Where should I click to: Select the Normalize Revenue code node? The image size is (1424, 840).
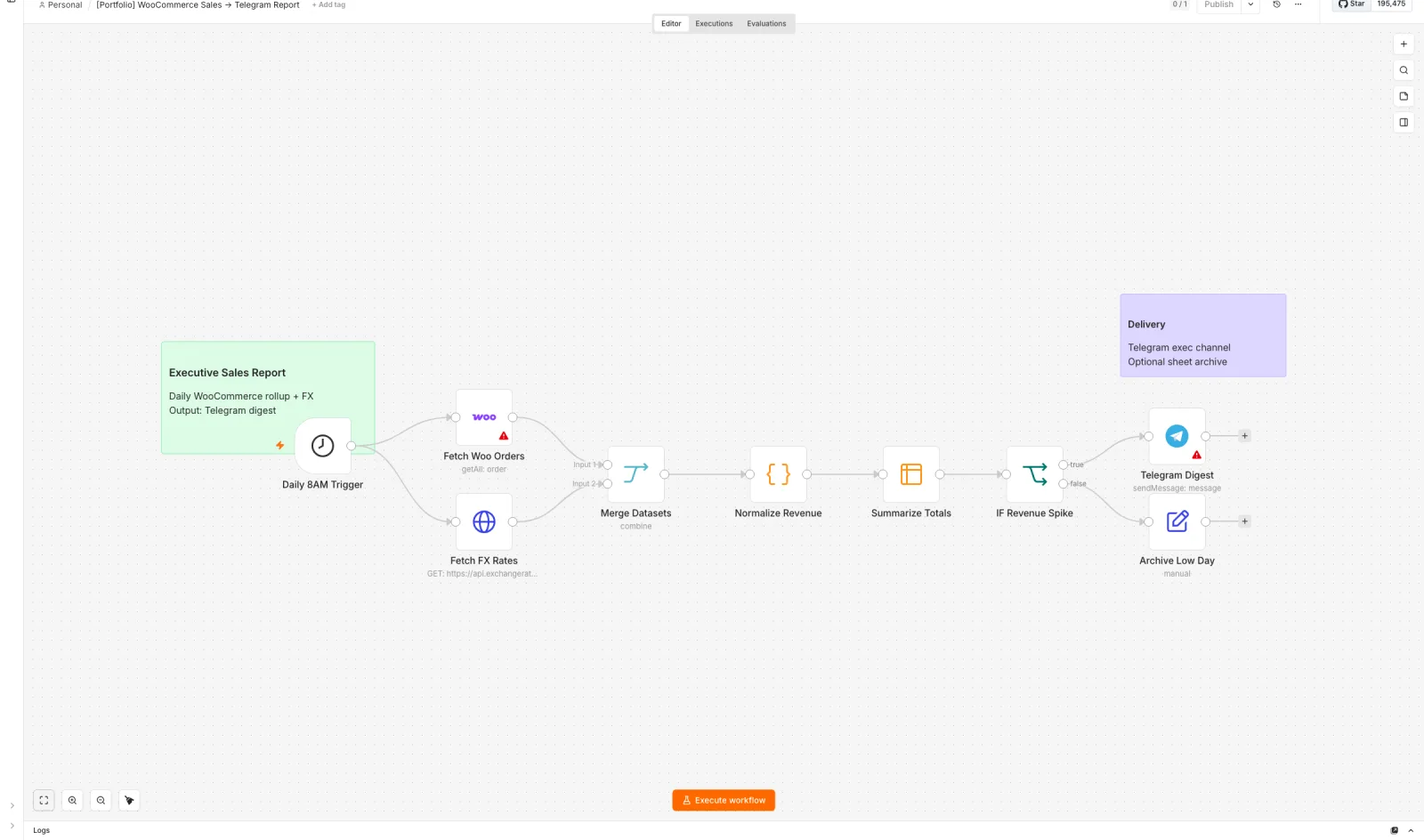coord(778,474)
